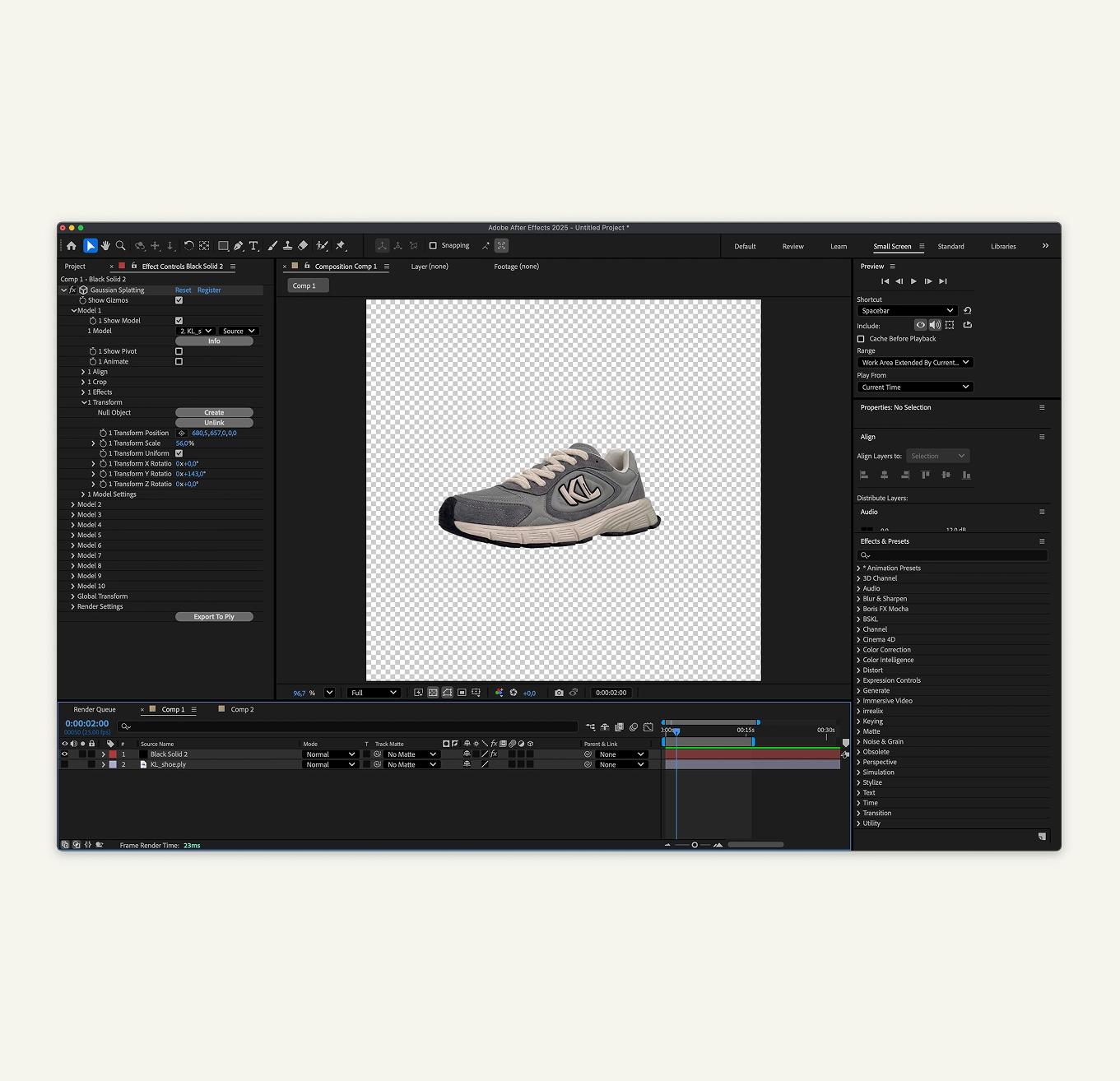
Task: Play the preview
Action: (x=913, y=281)
